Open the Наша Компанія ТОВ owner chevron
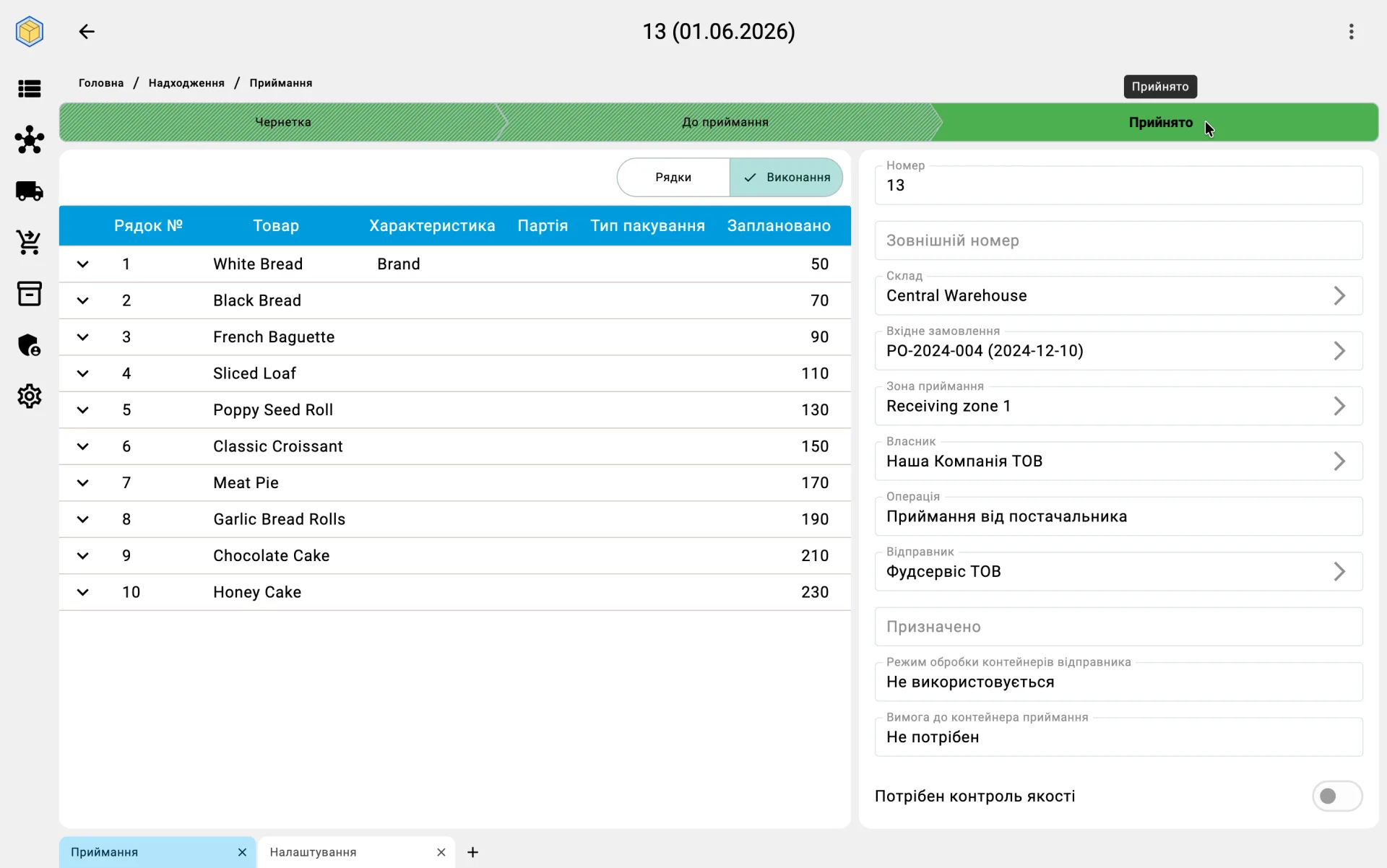1387x868 pixels. tap(1339, 461)
